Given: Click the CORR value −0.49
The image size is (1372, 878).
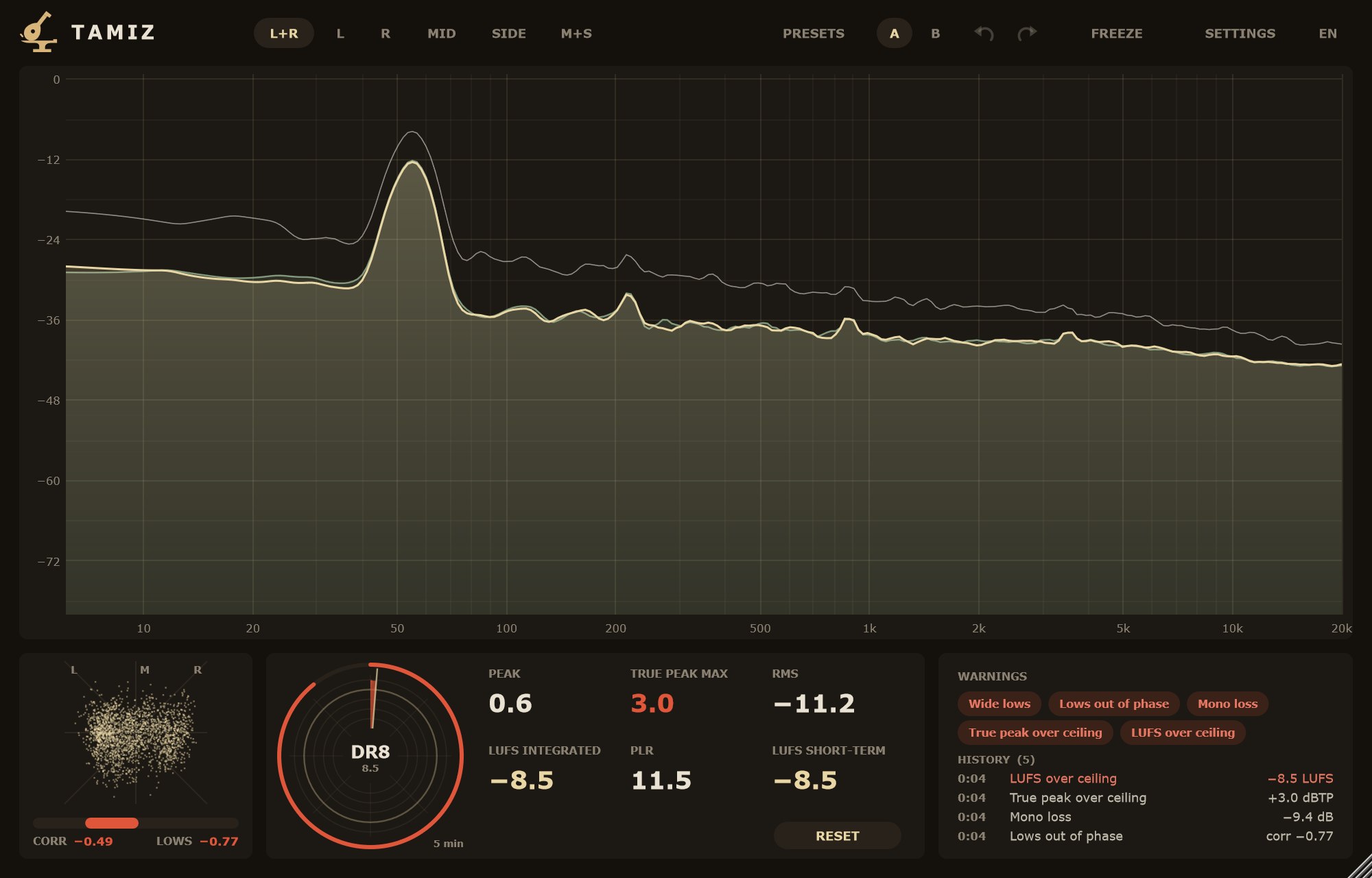Looking at the screenshot, I should (93, 842).
